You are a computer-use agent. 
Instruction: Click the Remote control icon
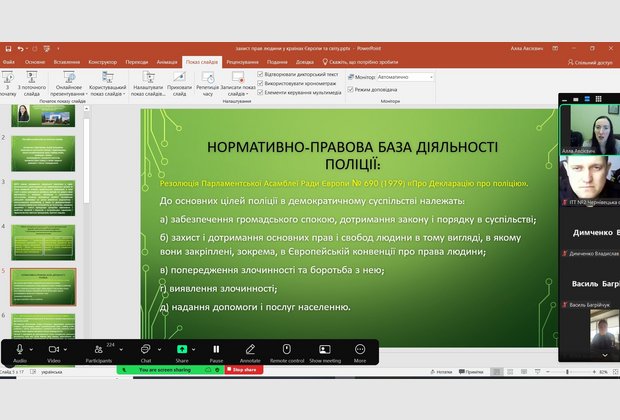point(287,349)
